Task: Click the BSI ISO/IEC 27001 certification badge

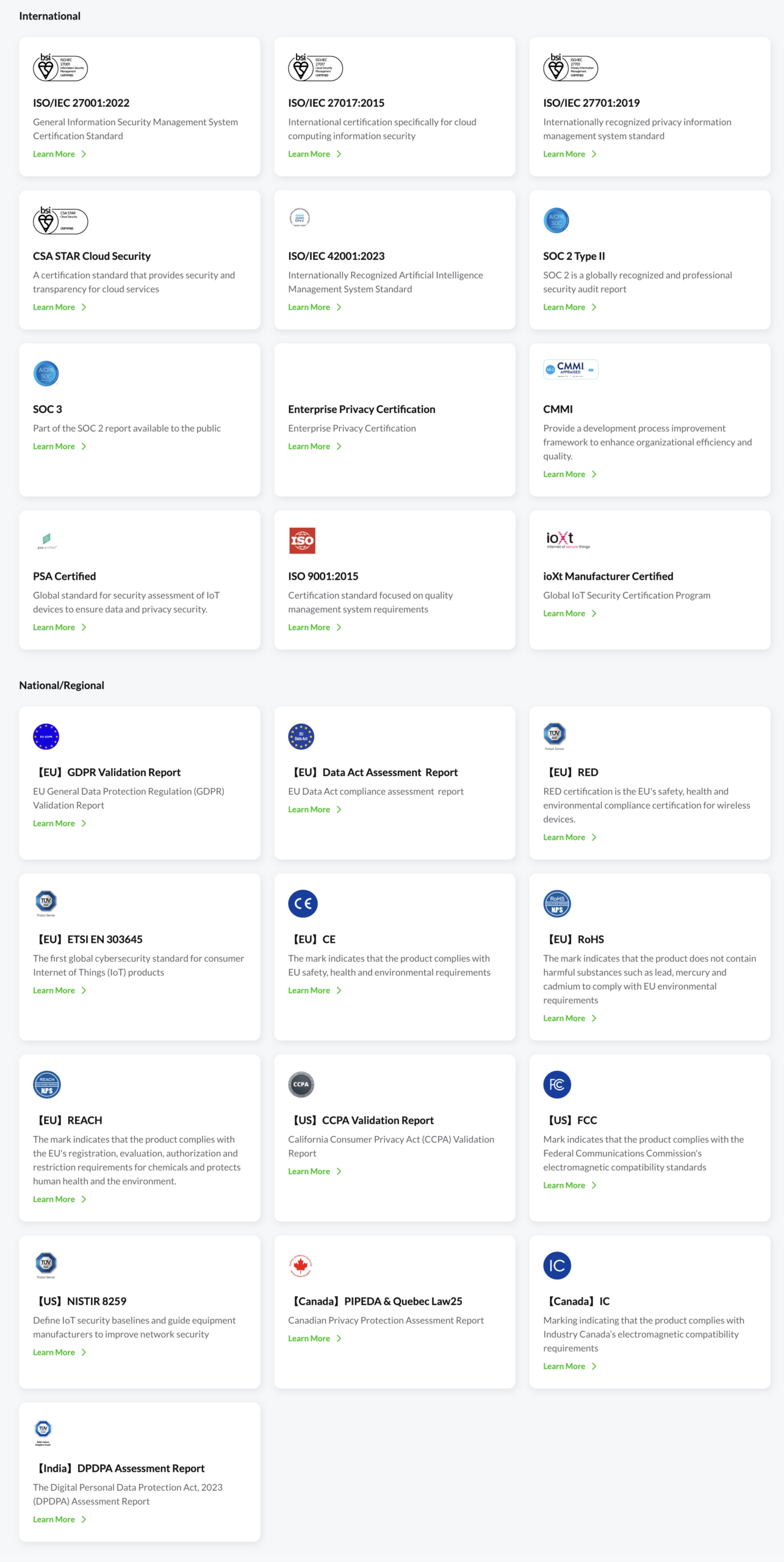Action: pyautogui.click(x=60, y=67)
